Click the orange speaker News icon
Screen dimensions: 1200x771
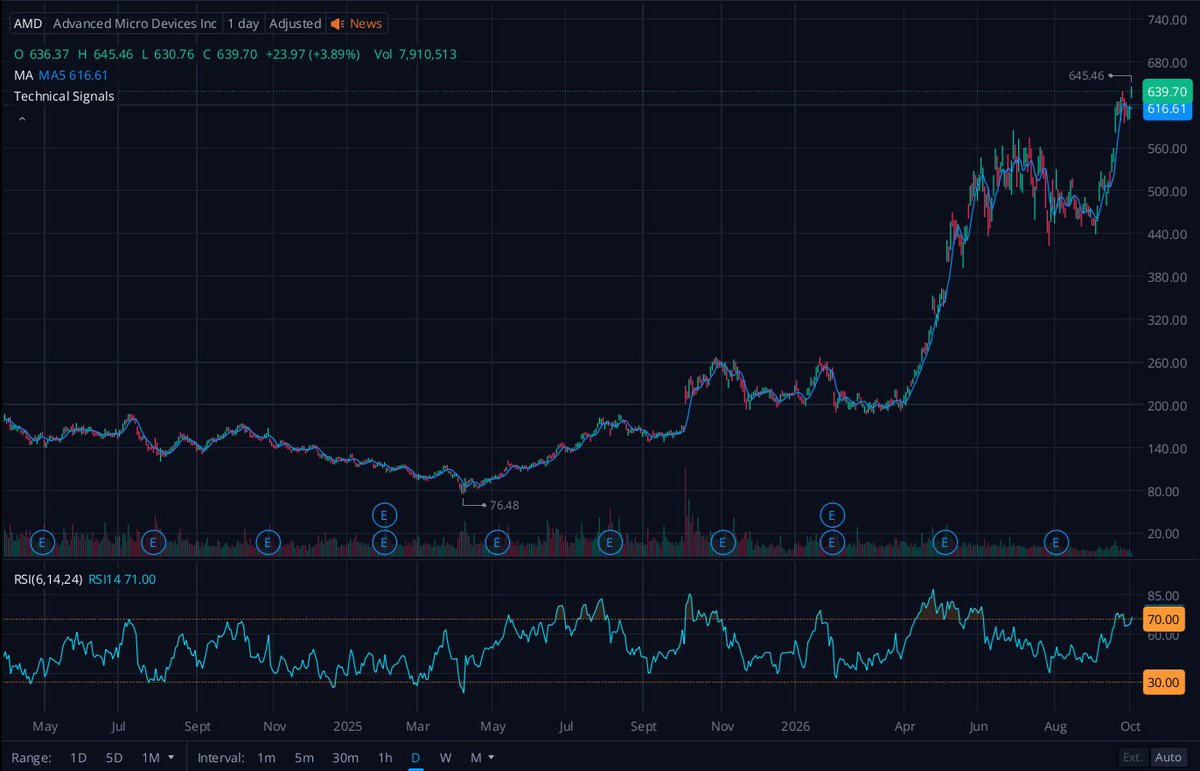click(x=337, y=24)
